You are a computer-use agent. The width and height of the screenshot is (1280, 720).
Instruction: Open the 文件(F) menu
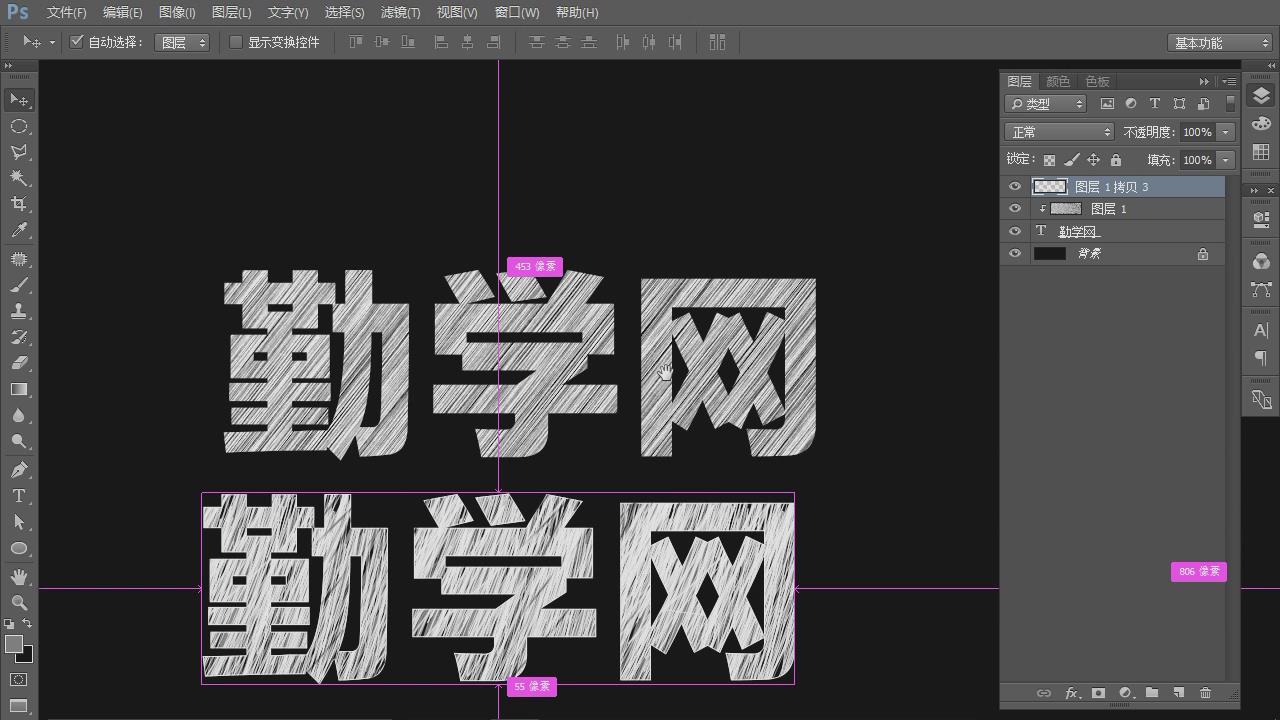pyautogui.click(x=66, y=13)
